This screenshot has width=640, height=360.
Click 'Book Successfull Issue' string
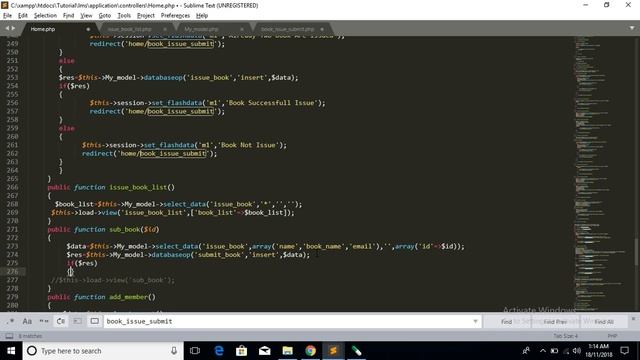pos(271,103)
